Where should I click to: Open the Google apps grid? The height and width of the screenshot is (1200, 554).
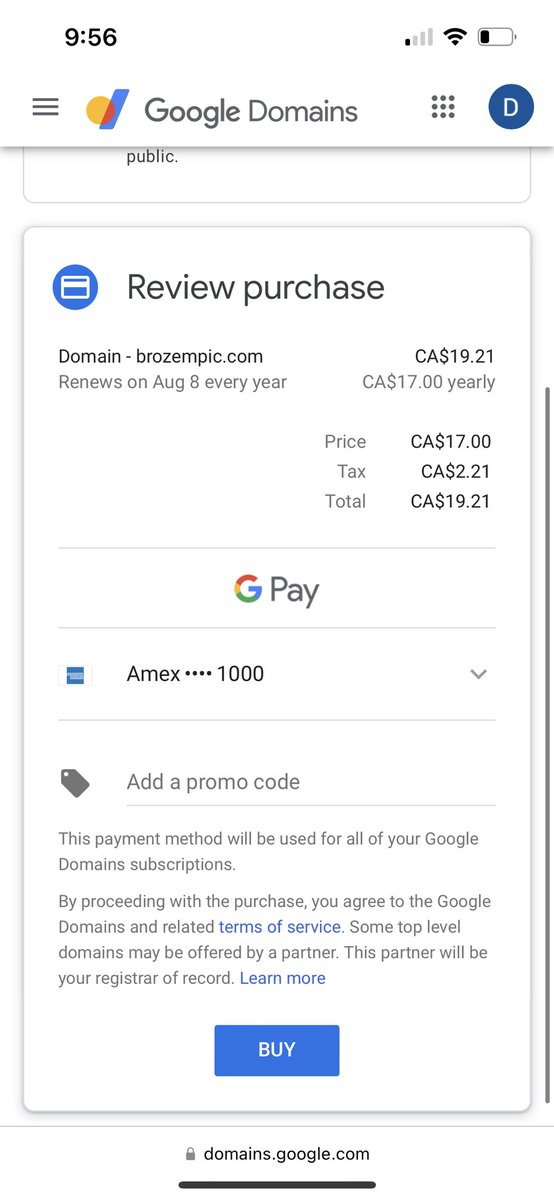click(443, 108)
